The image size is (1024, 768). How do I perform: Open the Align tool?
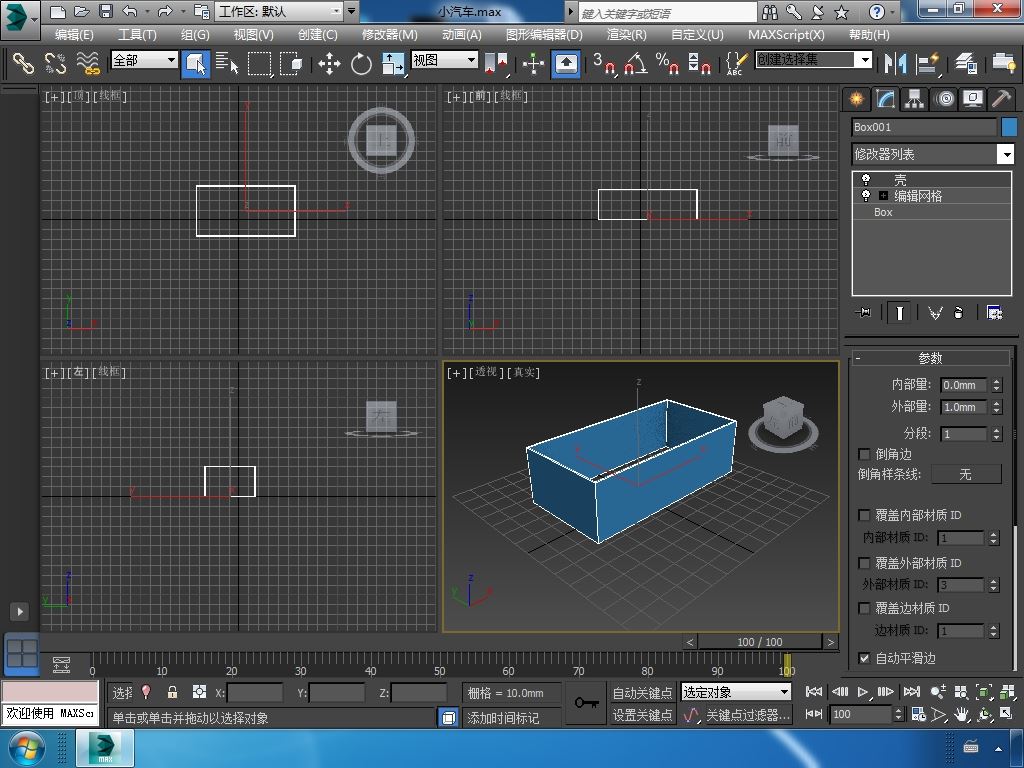[927, 63]
